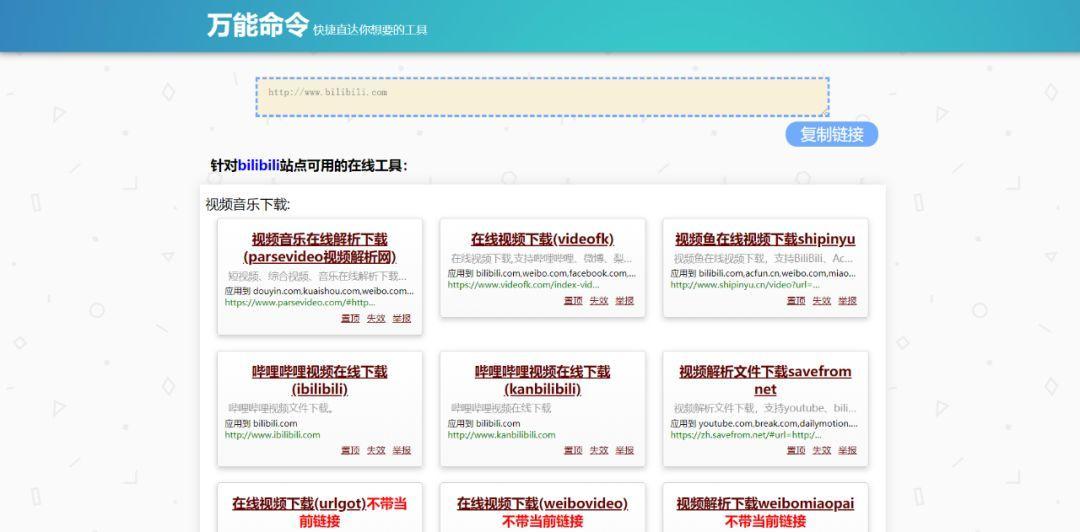Click 应用到 bilibili.com,acfun.cn line
This screenshot has height=532, width=1080.
tap(764, 273)
